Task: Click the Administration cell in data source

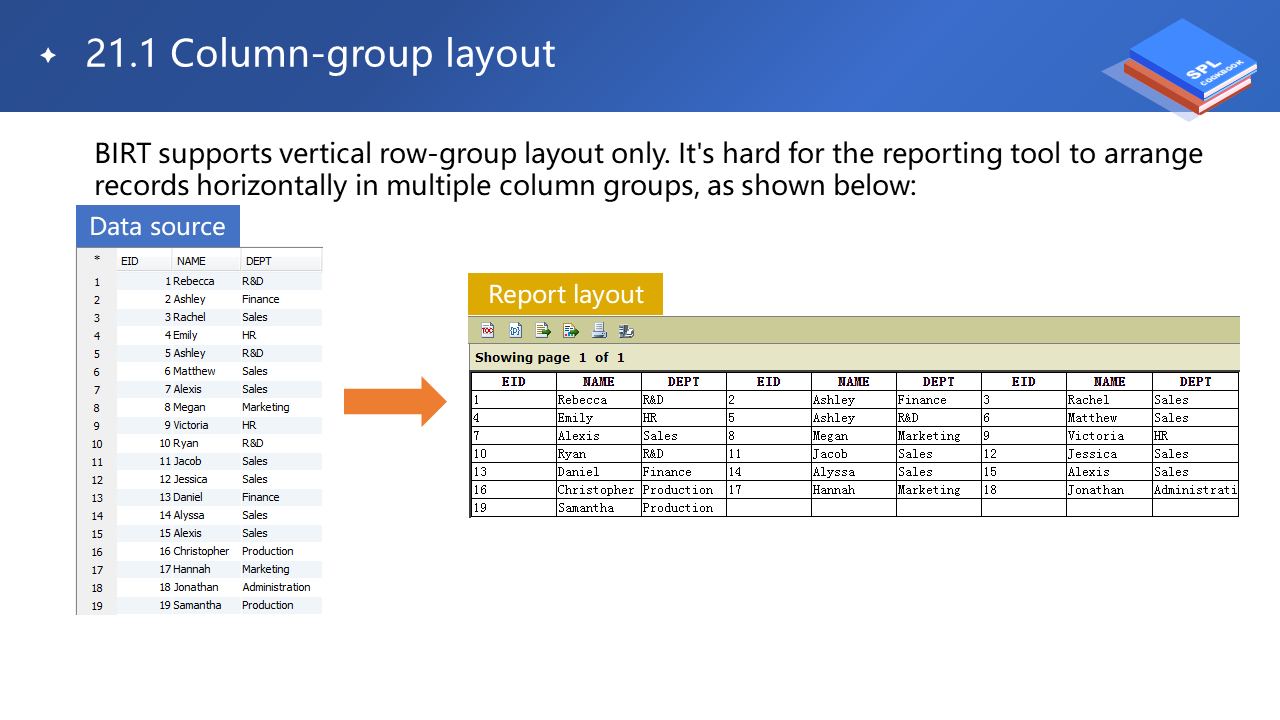Action: pyautogui.click(x=276, y=587)
